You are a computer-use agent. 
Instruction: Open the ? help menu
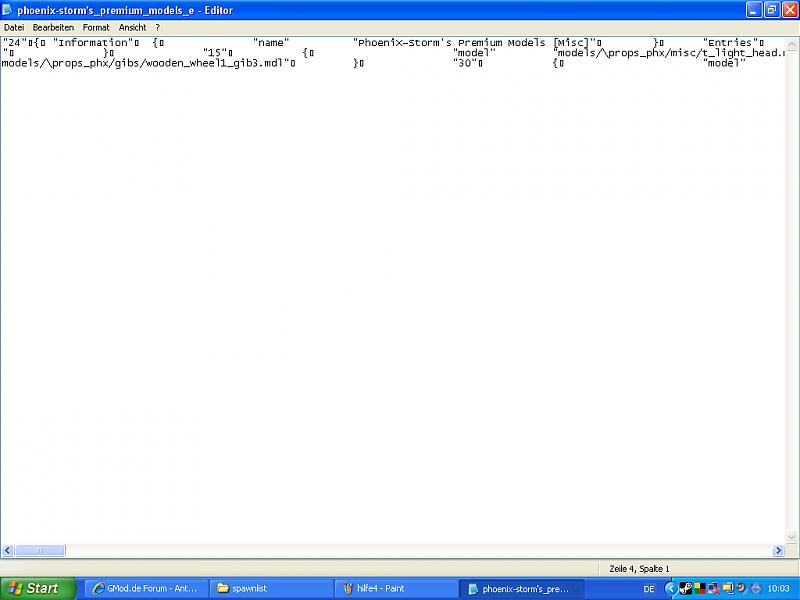click(157, 27)
